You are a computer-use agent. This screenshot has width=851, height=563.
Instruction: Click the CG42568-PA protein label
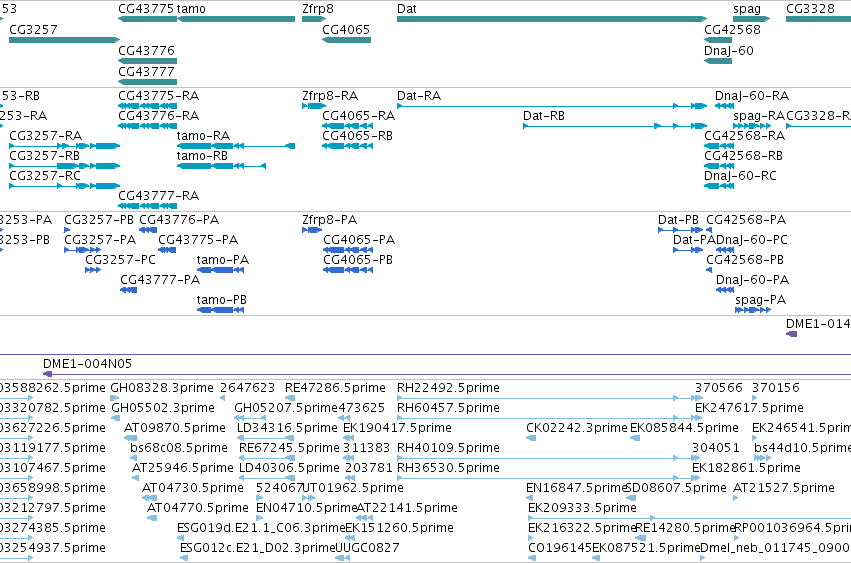pyautogui.click(x=746, y=220)
